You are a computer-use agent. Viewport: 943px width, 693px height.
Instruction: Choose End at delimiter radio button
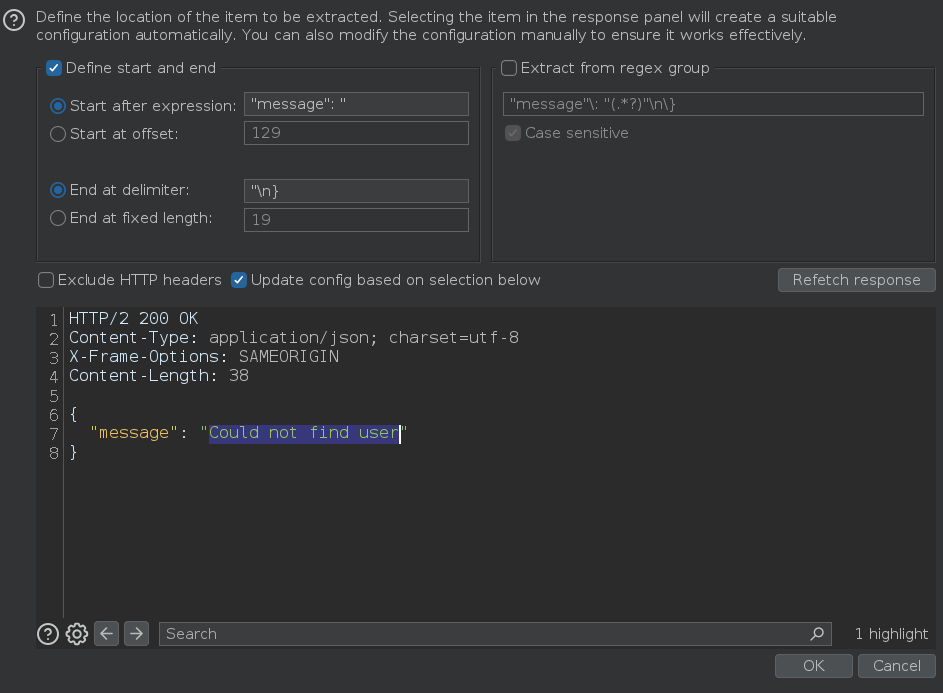[58, 190]
